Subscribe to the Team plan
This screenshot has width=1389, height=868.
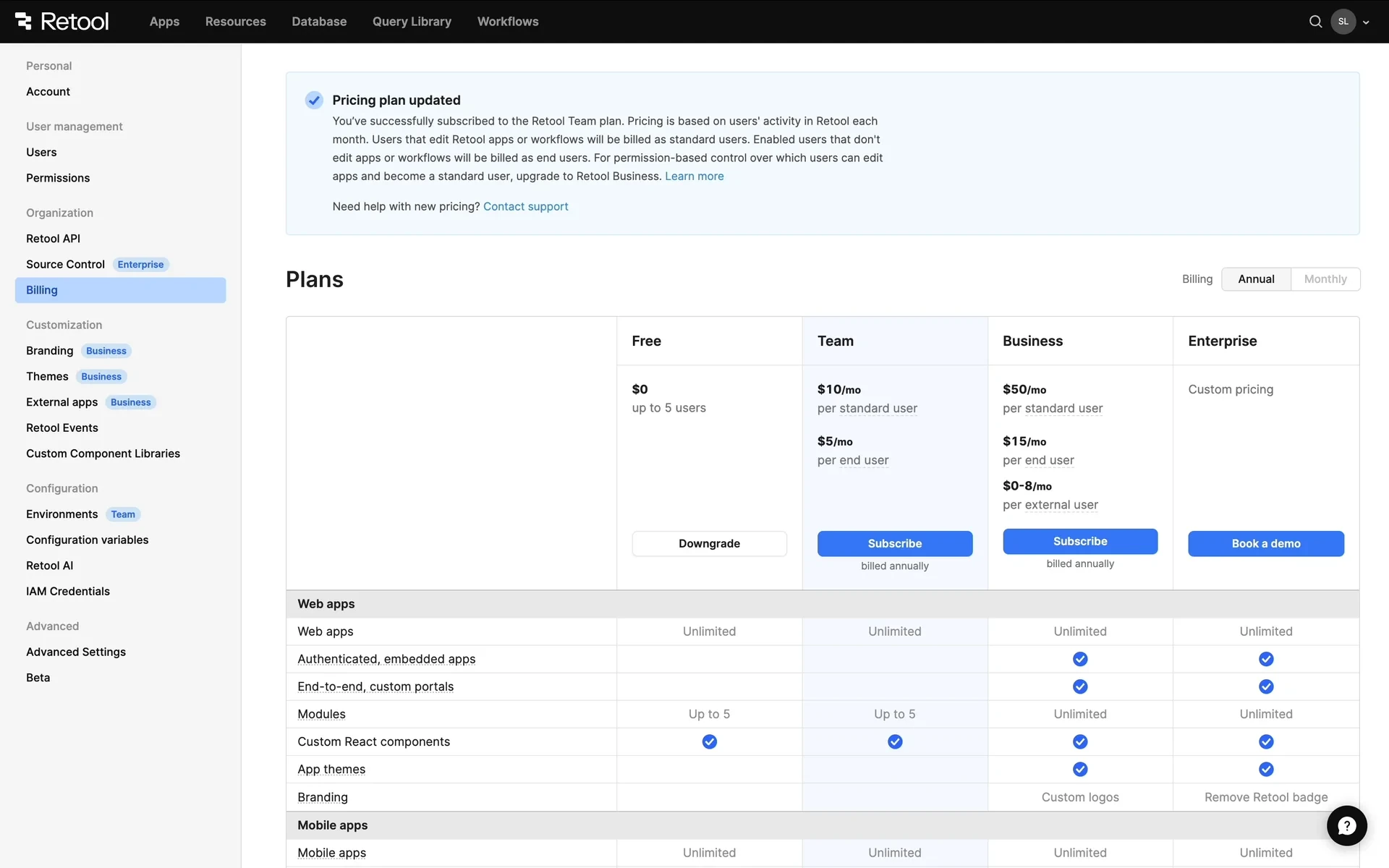(x=895, y=543)
